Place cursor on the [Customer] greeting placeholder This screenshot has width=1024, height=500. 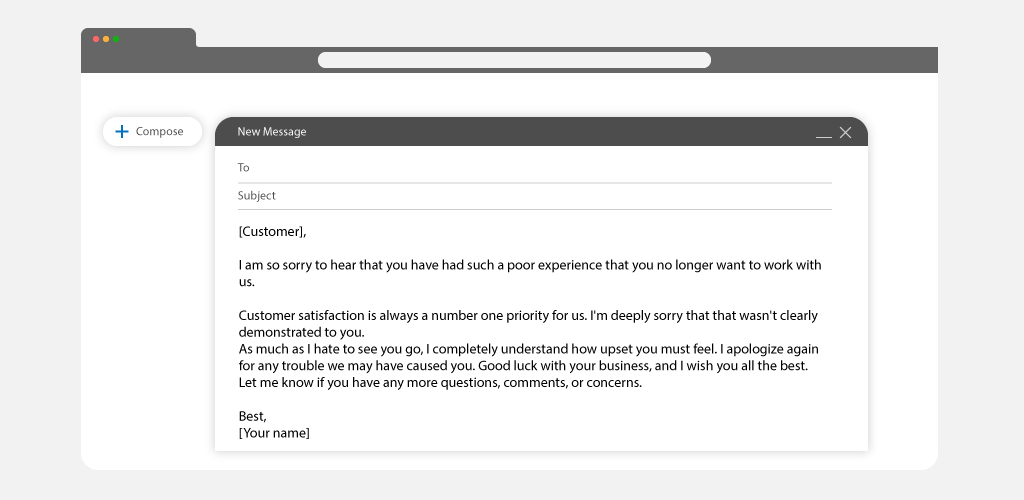272,231
